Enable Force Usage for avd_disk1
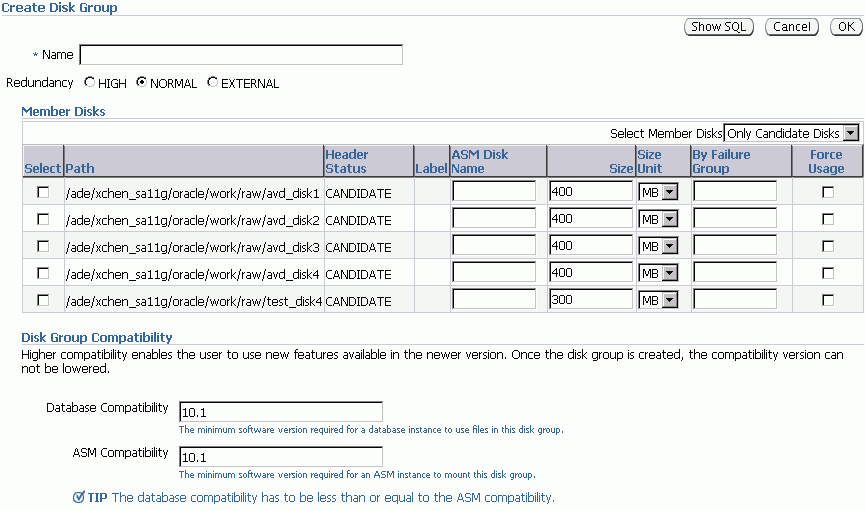The width and height of the screenshot is (865, 511). 827,192
